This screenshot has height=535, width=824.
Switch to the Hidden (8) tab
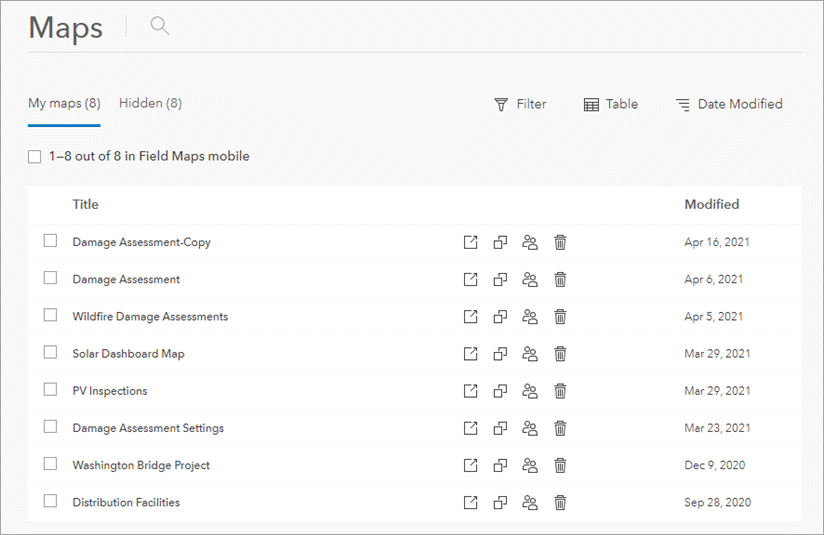150,103
